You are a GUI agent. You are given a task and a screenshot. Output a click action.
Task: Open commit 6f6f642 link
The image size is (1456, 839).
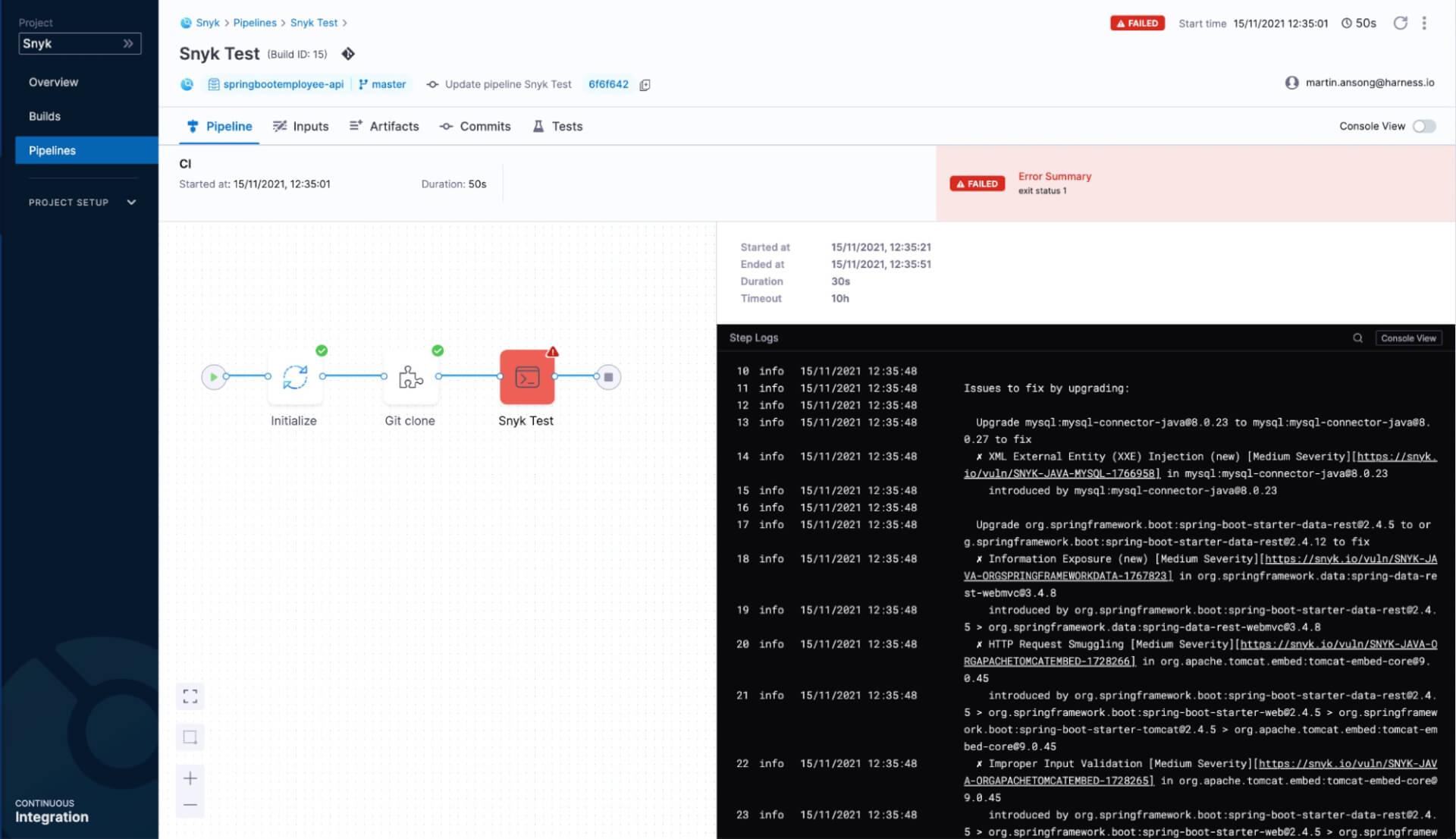pos(608,84)
